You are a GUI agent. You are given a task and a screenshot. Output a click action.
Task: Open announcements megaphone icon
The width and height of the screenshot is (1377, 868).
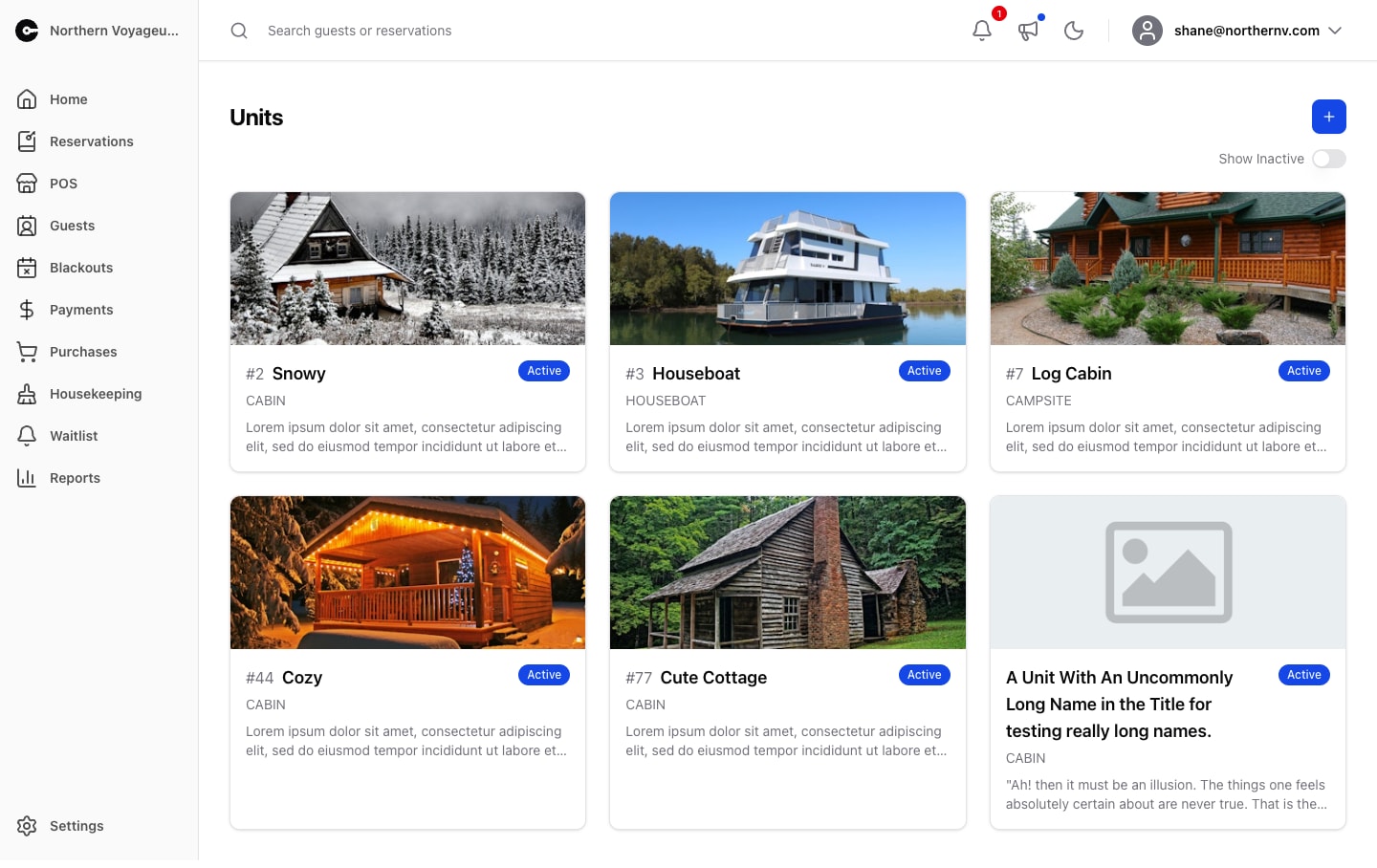[1028, 31]
